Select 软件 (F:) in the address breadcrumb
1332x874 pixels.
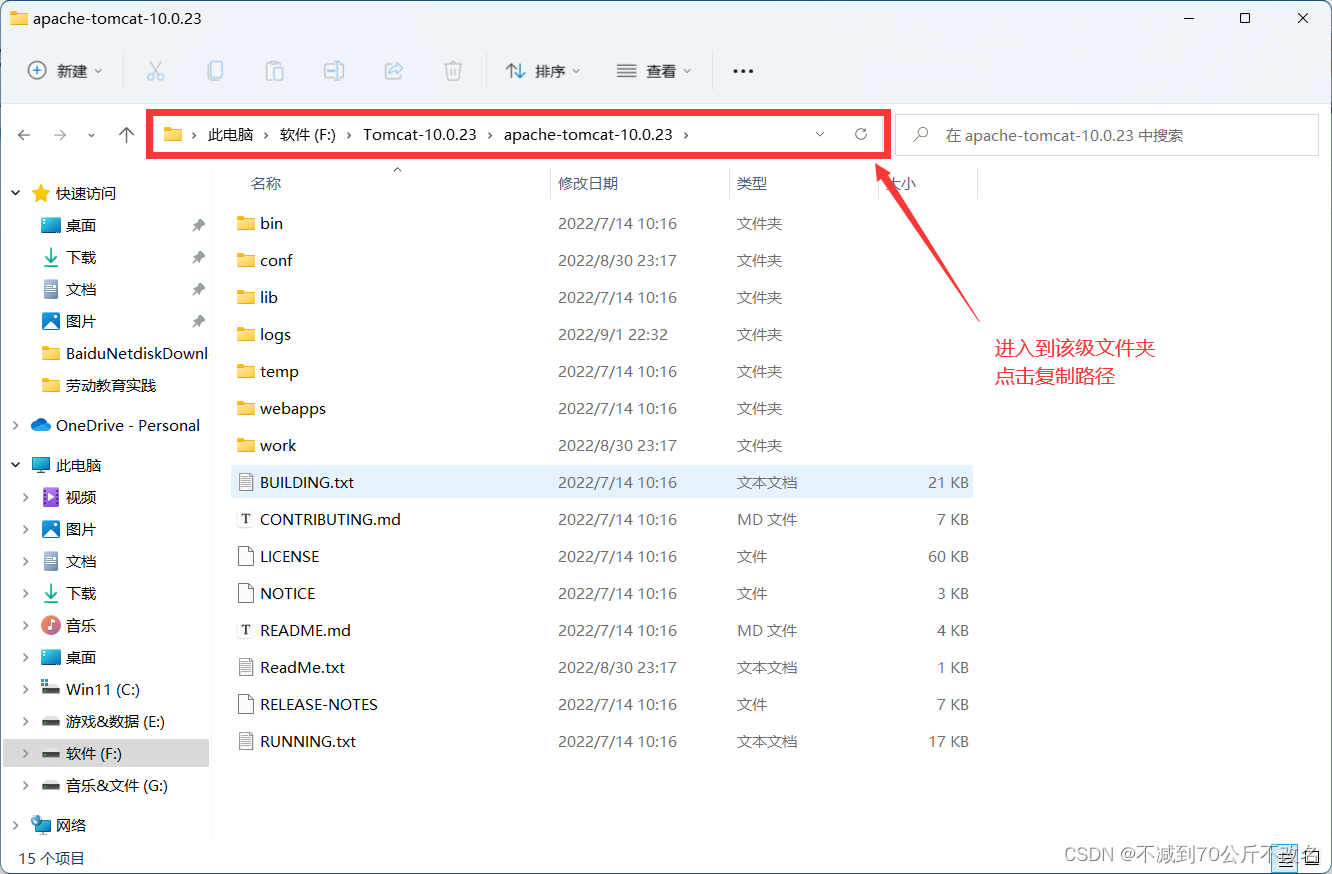307,134
